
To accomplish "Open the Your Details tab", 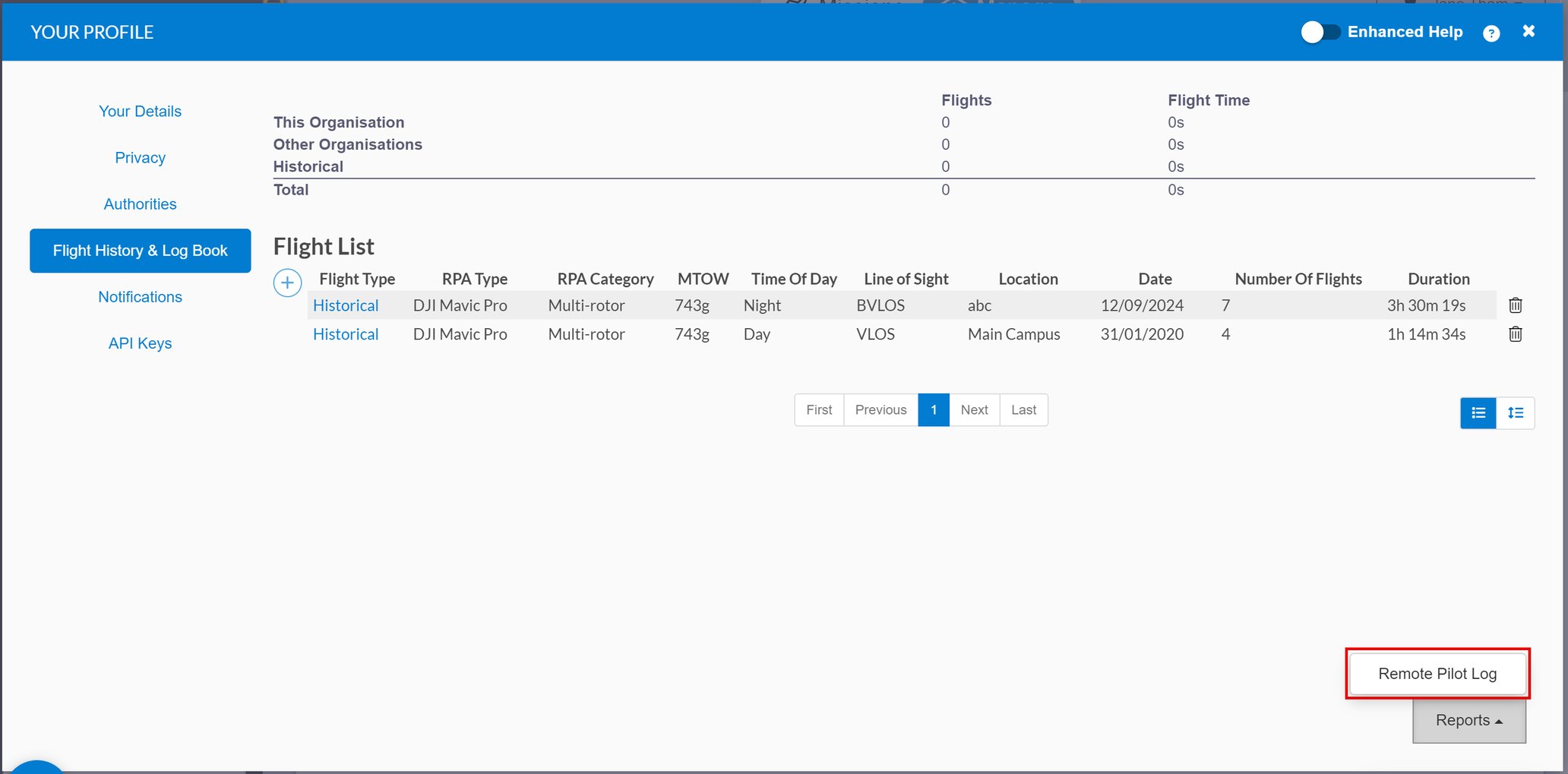I will (x=140, y=112).
